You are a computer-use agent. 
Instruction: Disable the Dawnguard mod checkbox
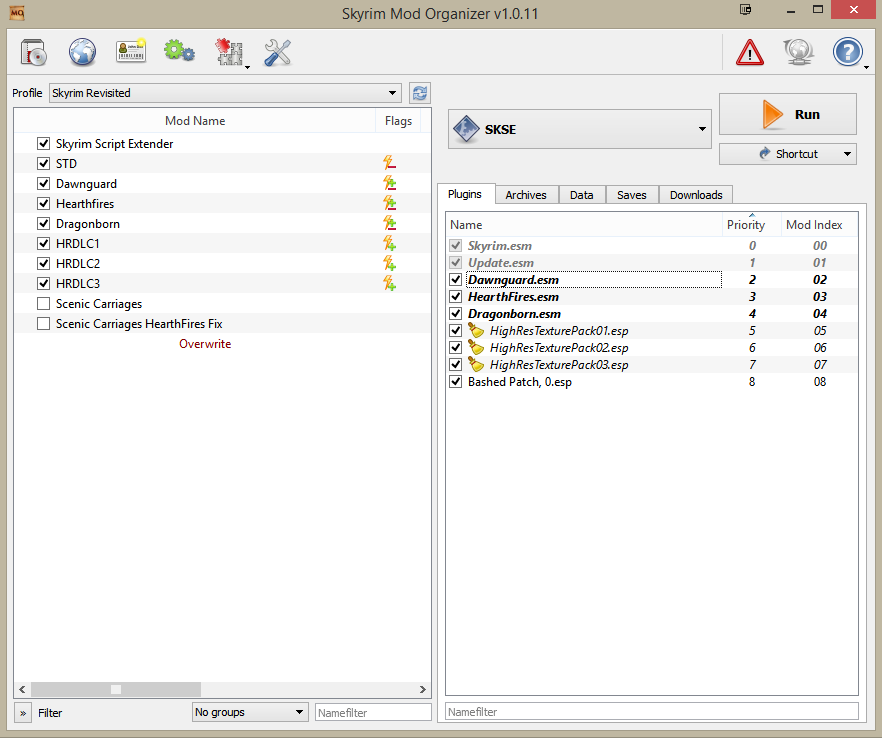[43, 183]
